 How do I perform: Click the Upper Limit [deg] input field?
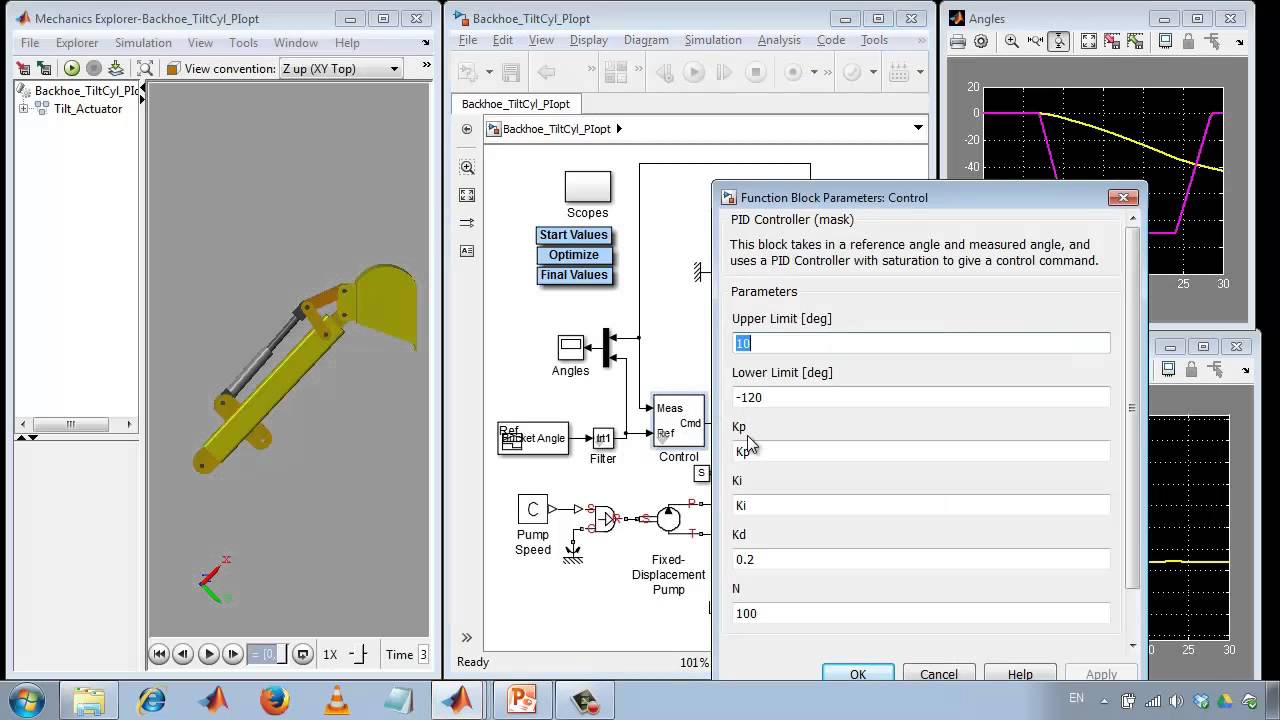pyautogui.click(x=921, y=343)
